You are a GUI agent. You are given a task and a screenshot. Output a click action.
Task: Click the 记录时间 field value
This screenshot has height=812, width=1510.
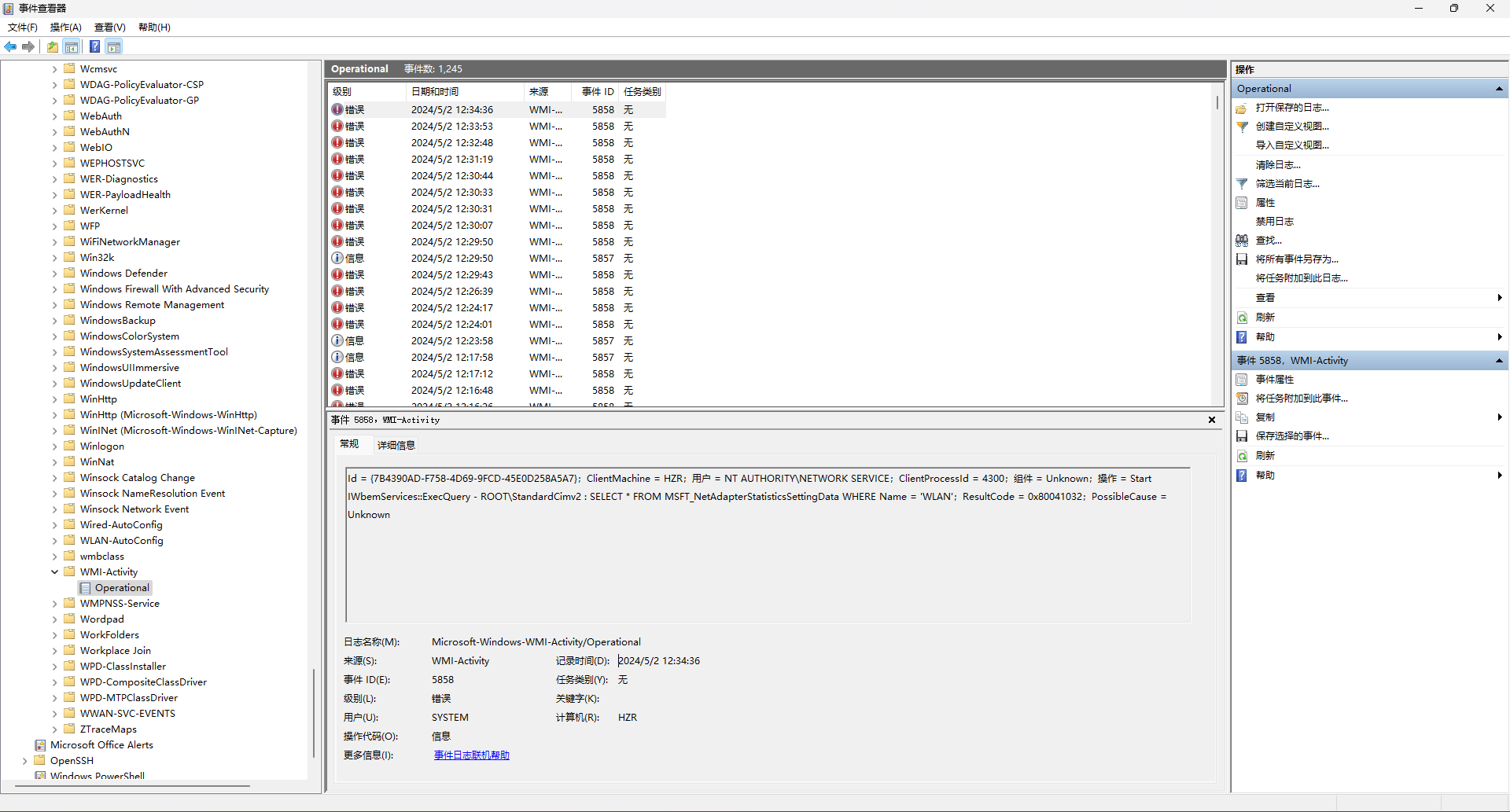click(659, 661)
